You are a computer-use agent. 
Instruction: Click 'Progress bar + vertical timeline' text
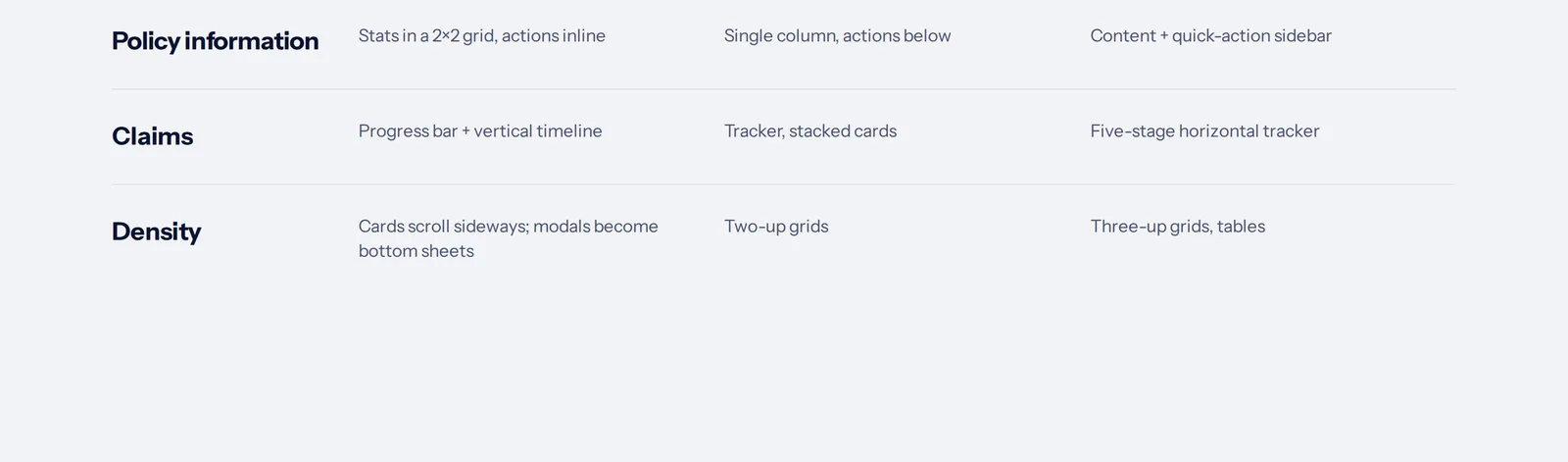click(480, 131)
